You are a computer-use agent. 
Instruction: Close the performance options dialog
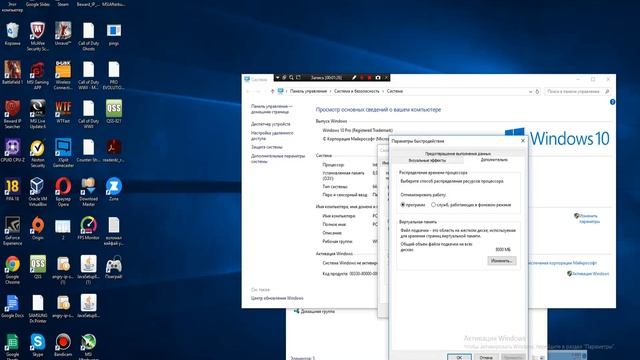(523, 141)
